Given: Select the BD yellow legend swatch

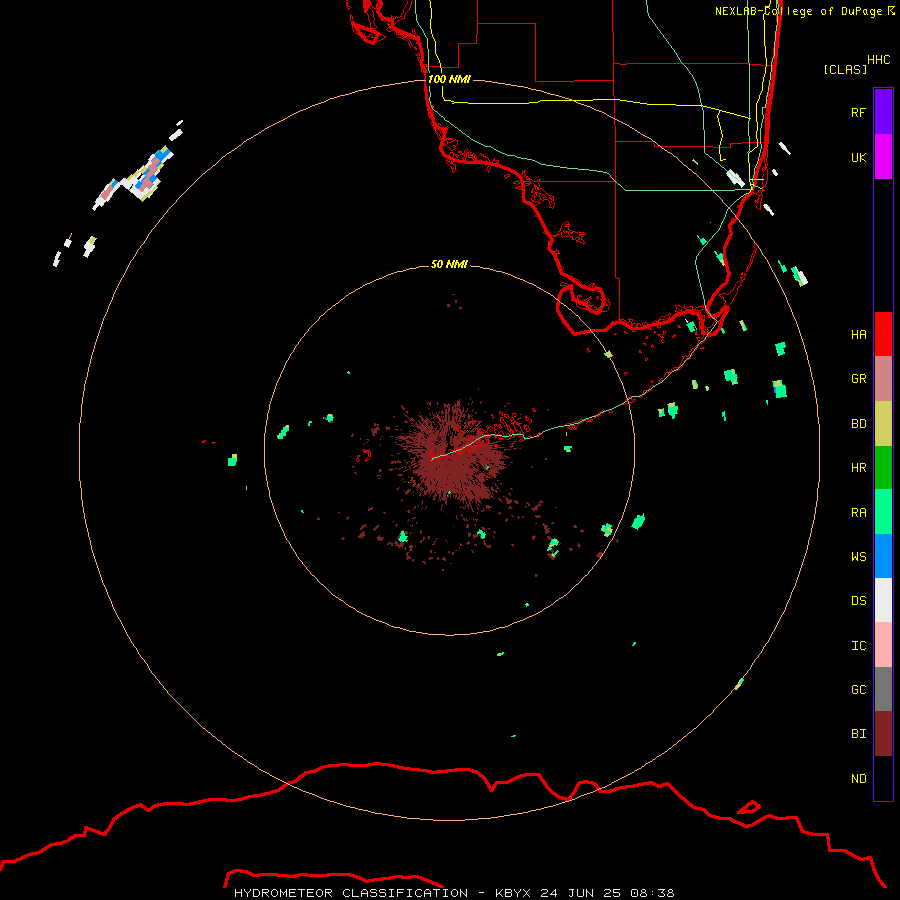Looking at the screenshot, I should (x=883, y=424).
